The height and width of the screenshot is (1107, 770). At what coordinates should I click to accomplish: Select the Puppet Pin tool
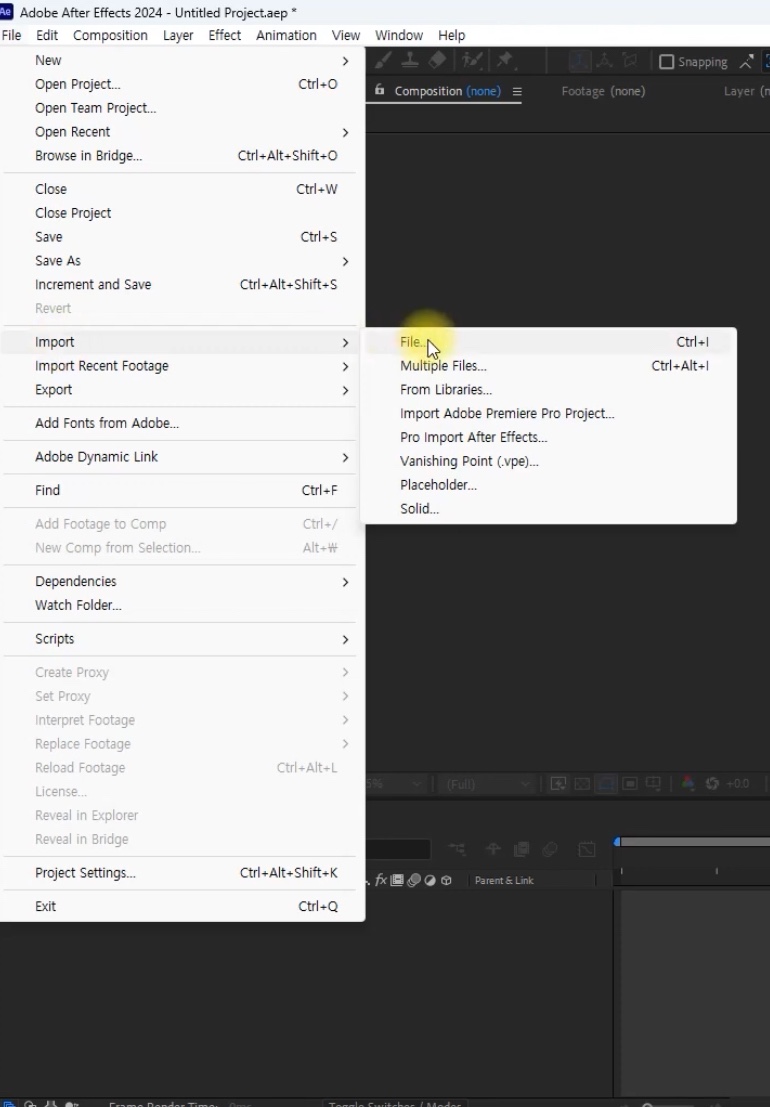tap(505, 61)
